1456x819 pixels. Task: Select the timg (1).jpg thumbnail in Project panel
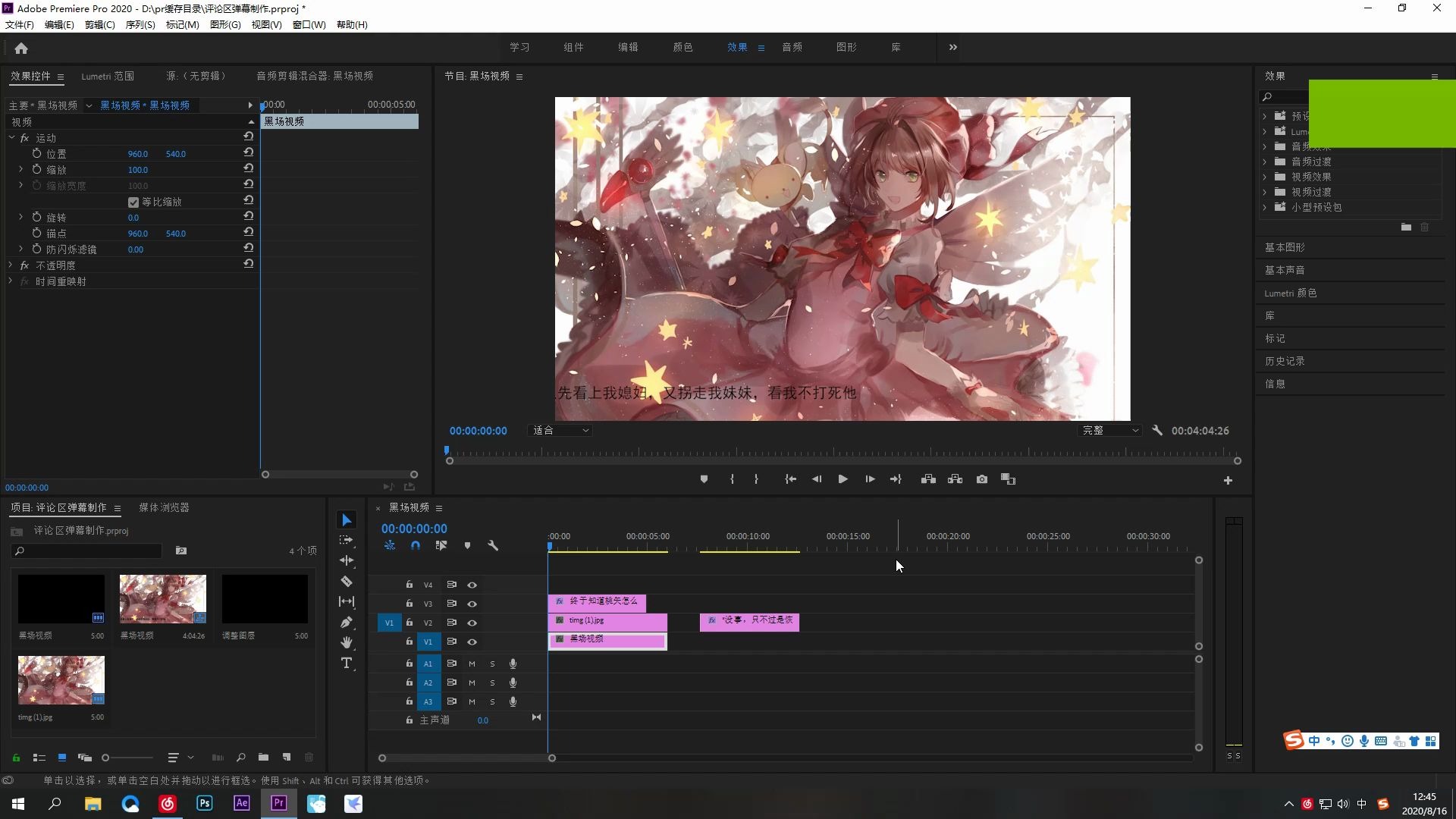(61, 680)
